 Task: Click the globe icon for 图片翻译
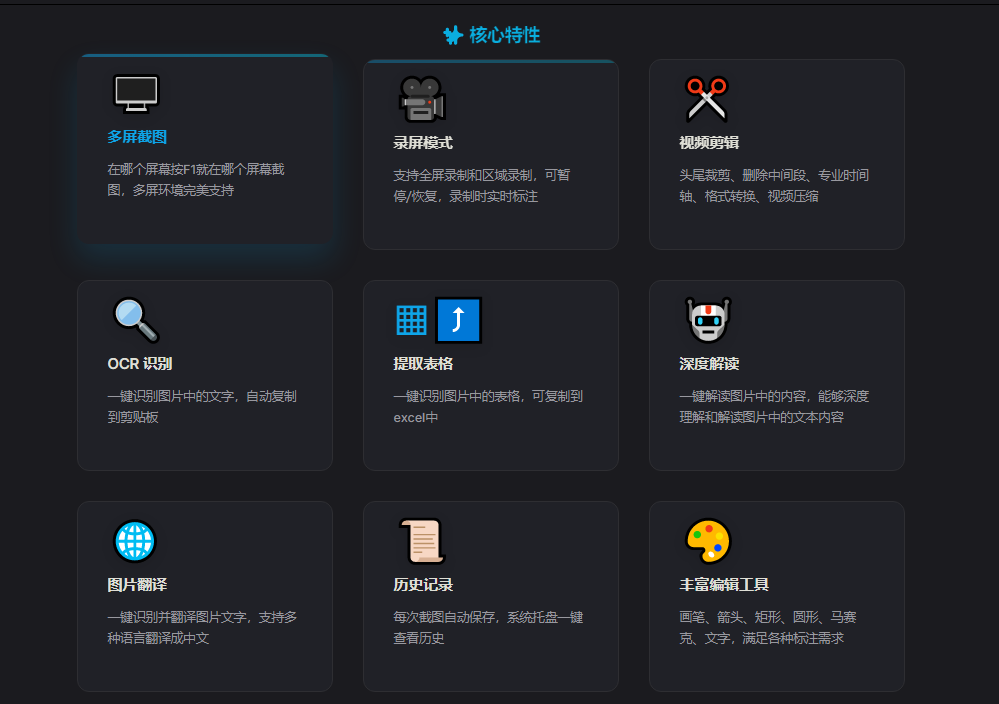135,540
